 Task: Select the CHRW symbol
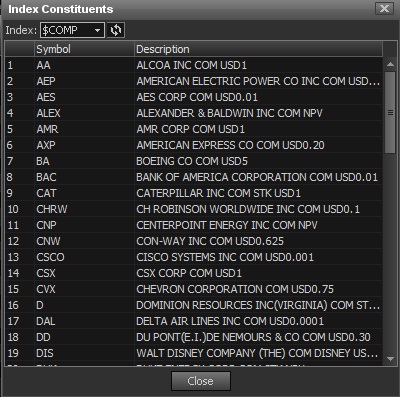click(x=52, y=209)
